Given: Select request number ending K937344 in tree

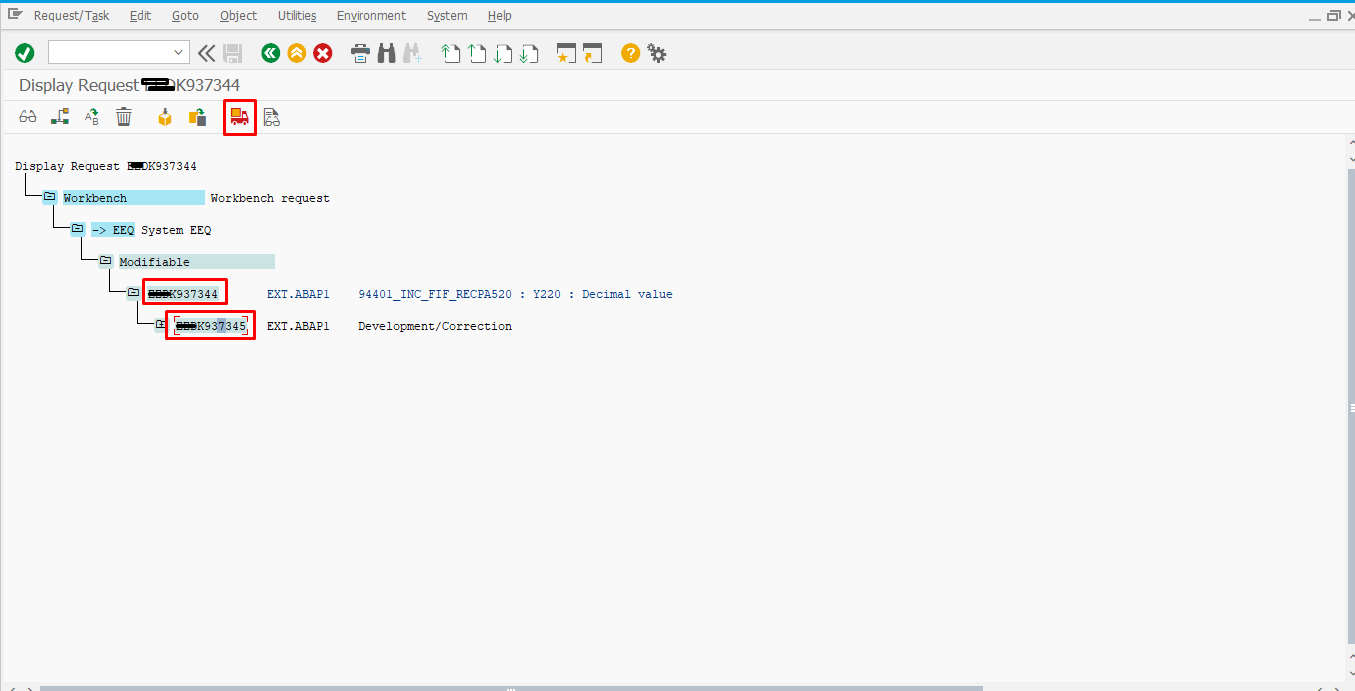Looking at the screenshot, I should coord(183,294).
